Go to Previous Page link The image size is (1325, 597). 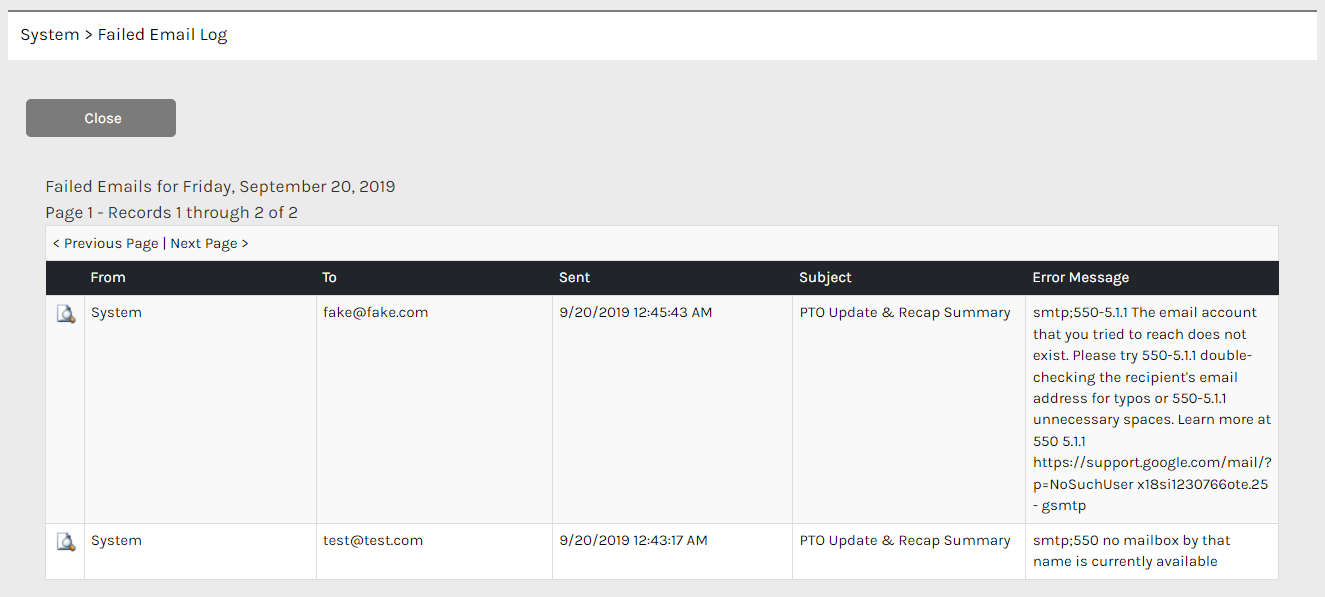(x=106, y=243)
